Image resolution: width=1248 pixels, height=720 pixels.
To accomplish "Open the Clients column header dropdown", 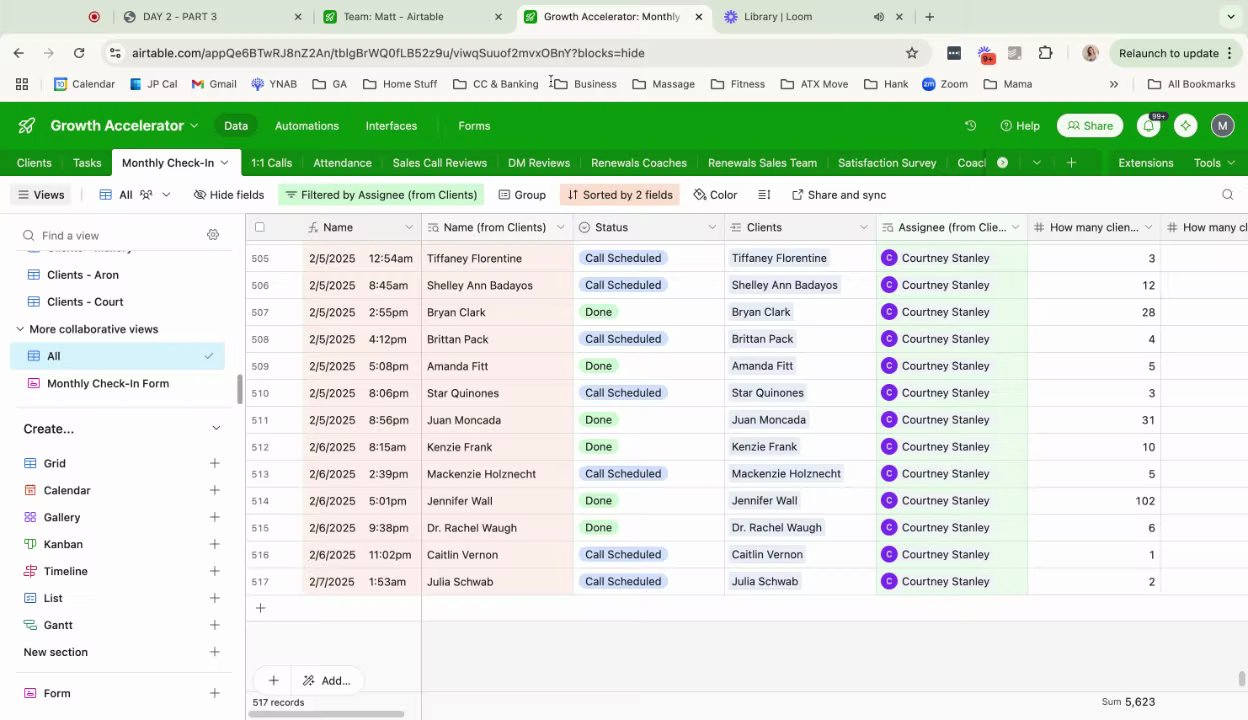I will (864, 228).
